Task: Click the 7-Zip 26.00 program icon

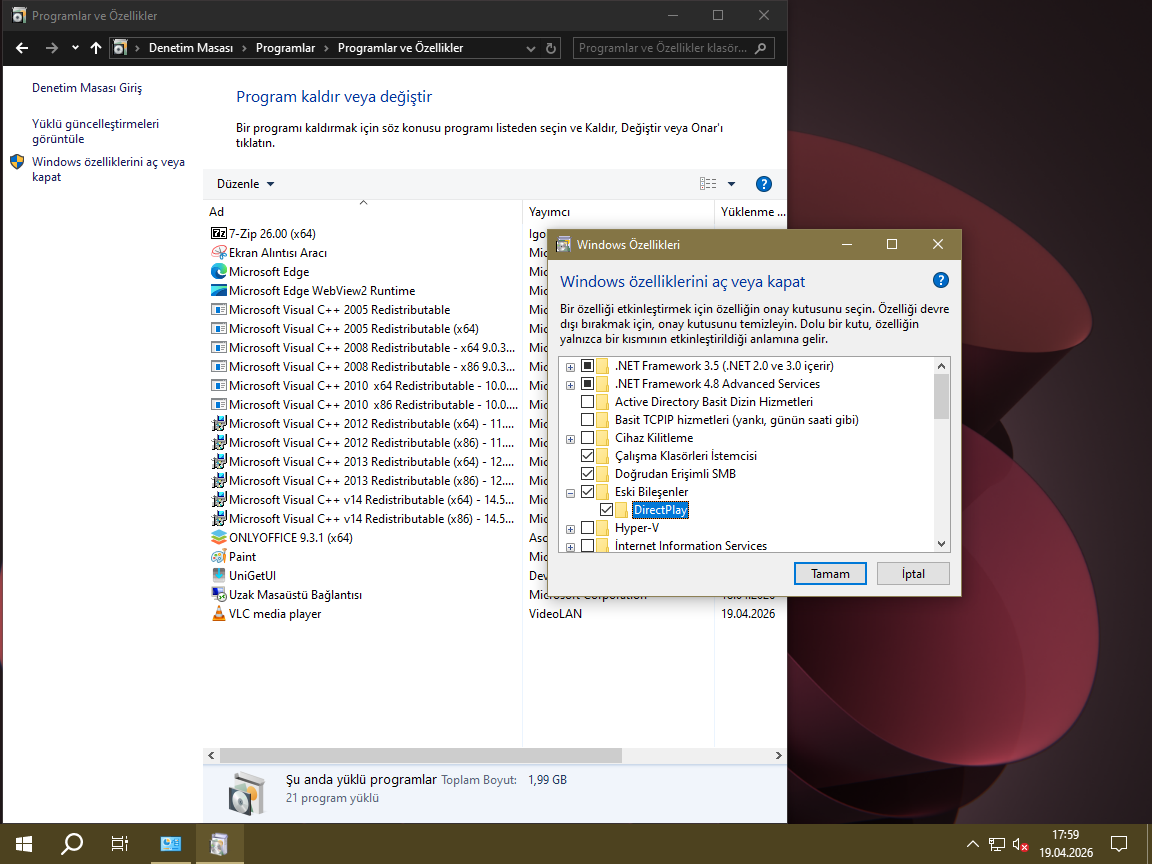Action: (x=219, y=234)
